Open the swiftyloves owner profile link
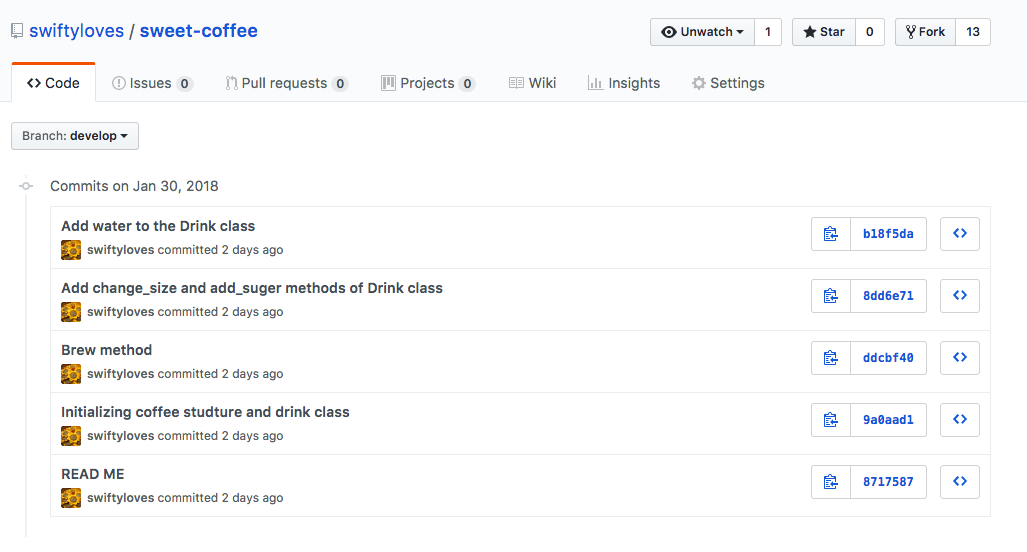This screenshot has height=552, width=1027. point(77,31)
